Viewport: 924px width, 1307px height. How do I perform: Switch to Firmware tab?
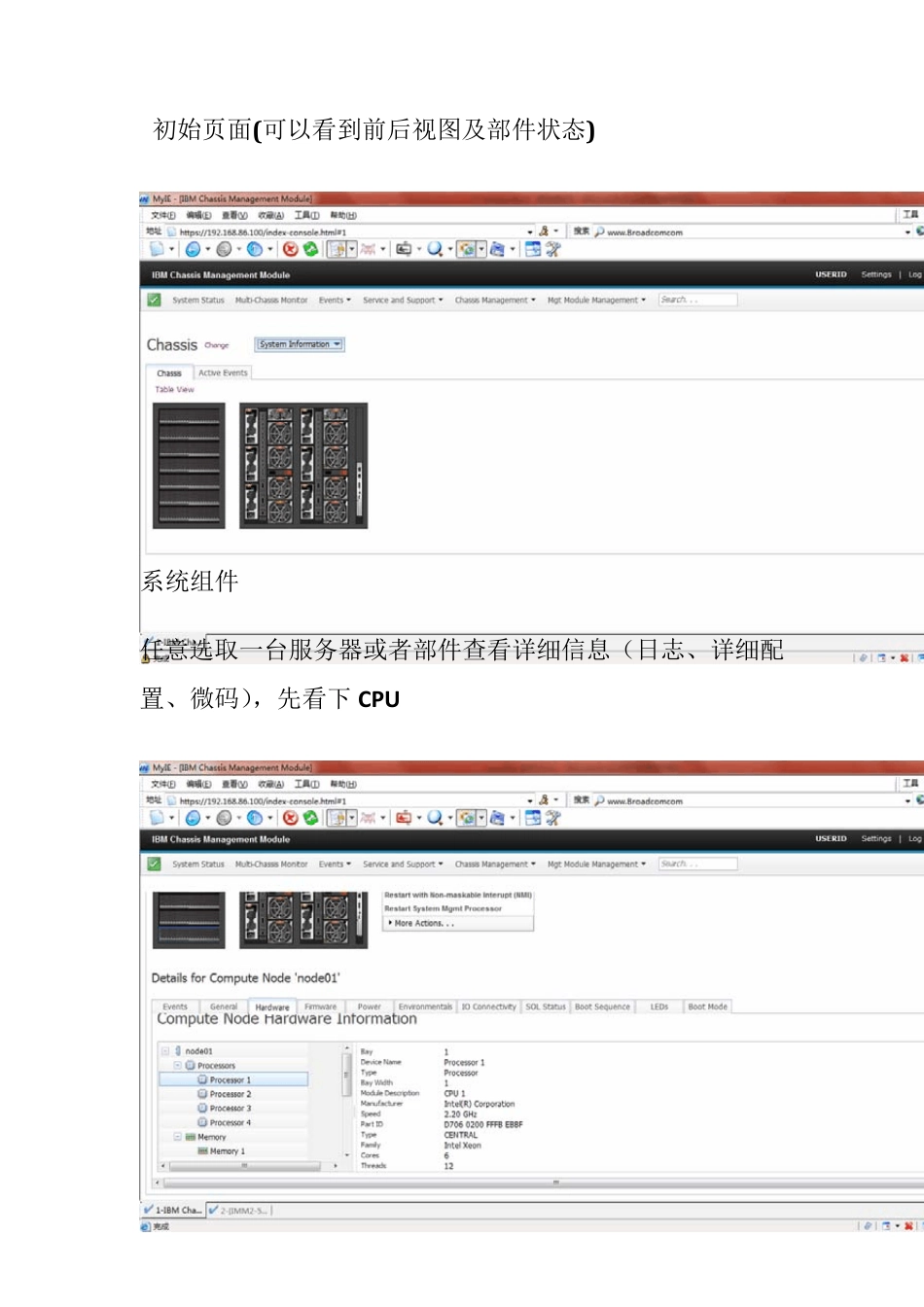click(320, 1007)
